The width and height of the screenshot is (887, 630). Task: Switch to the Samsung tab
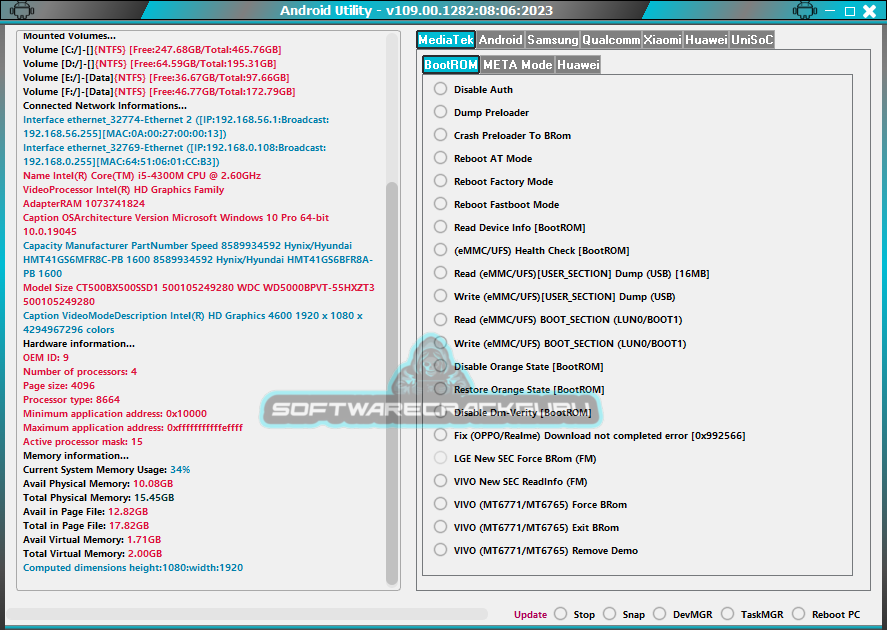point(553,40)
